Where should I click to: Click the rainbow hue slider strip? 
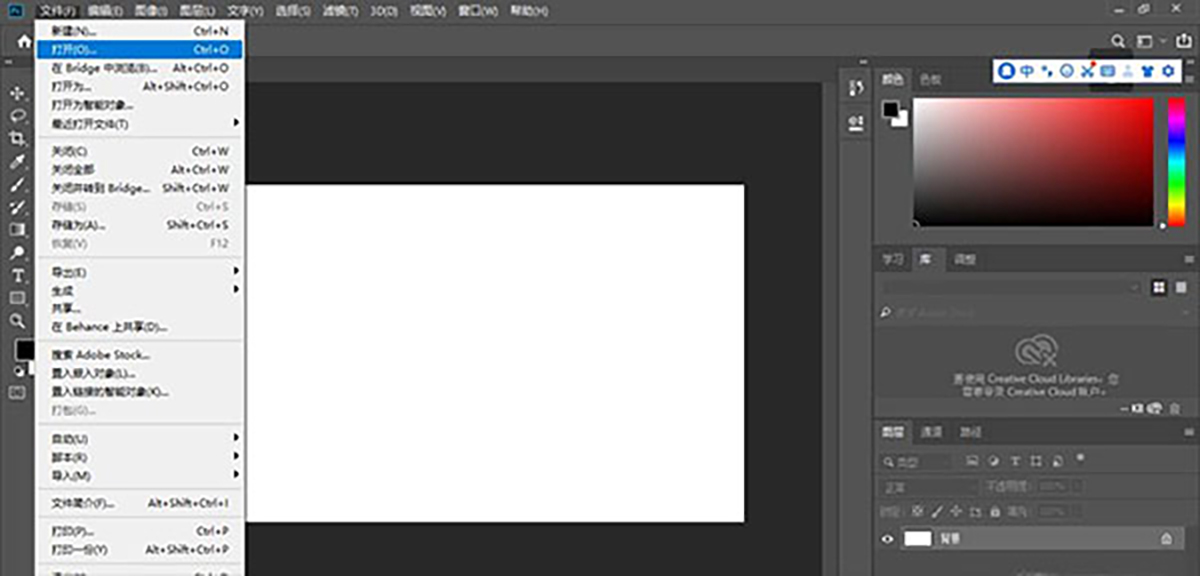[x=1176, y=160]
